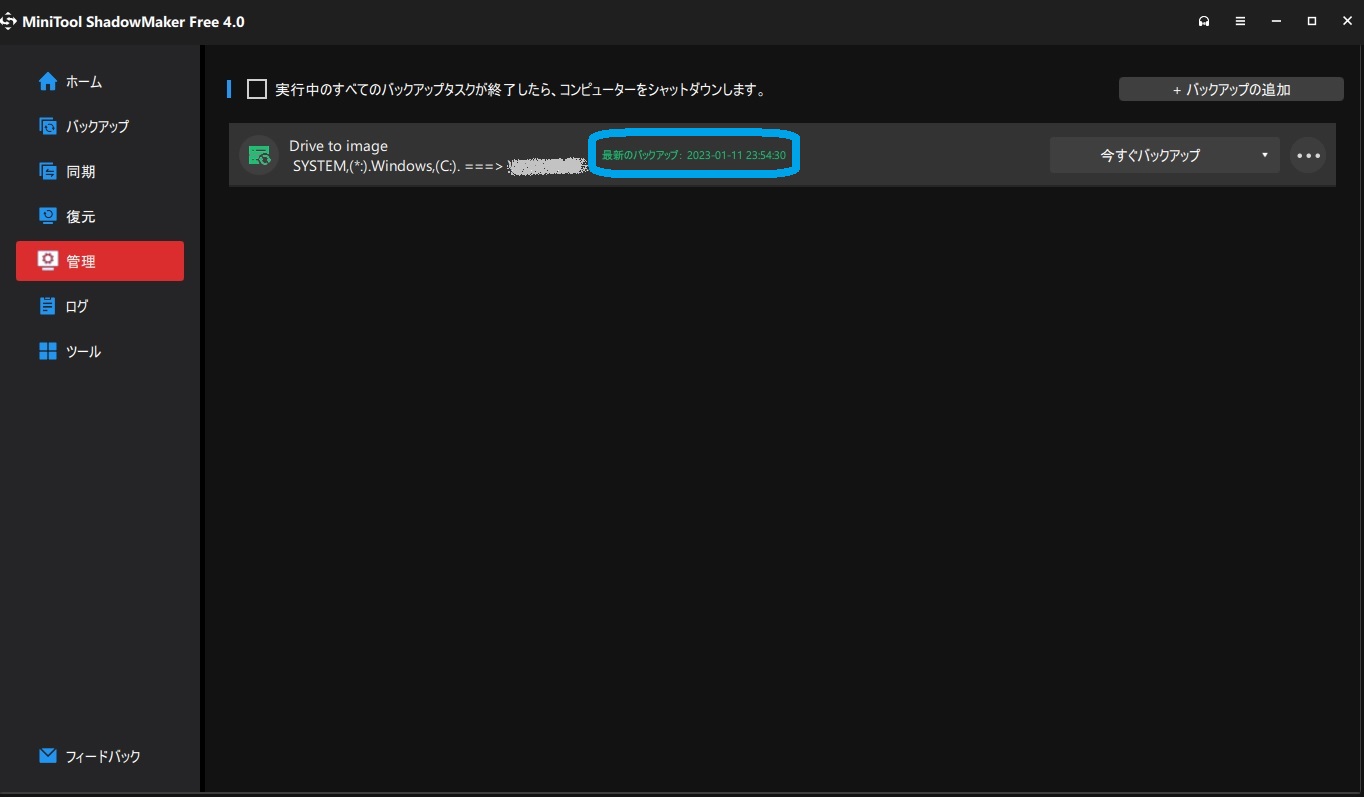Select the 管理 manage section
Viewport: 1364px width, 797px height.
[x=99, y=261]
